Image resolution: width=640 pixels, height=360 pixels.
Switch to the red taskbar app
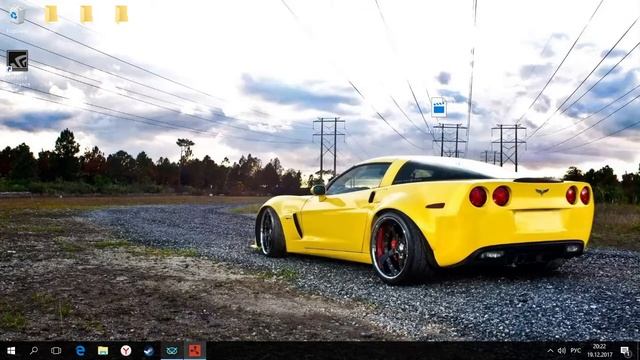[x=195, y=351]
